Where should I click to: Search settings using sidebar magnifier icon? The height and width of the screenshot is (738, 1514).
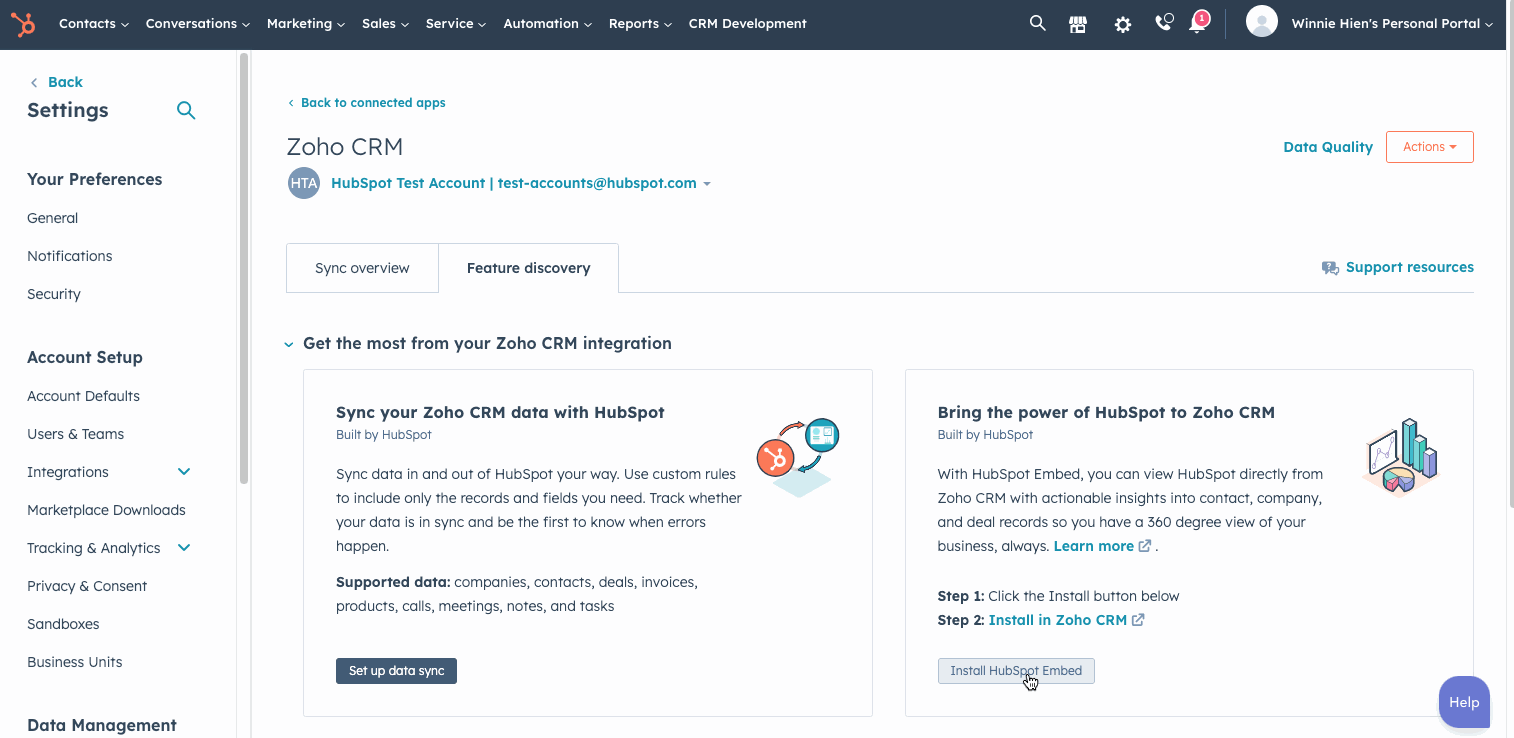pyautogui.click(x=186, y=110)
